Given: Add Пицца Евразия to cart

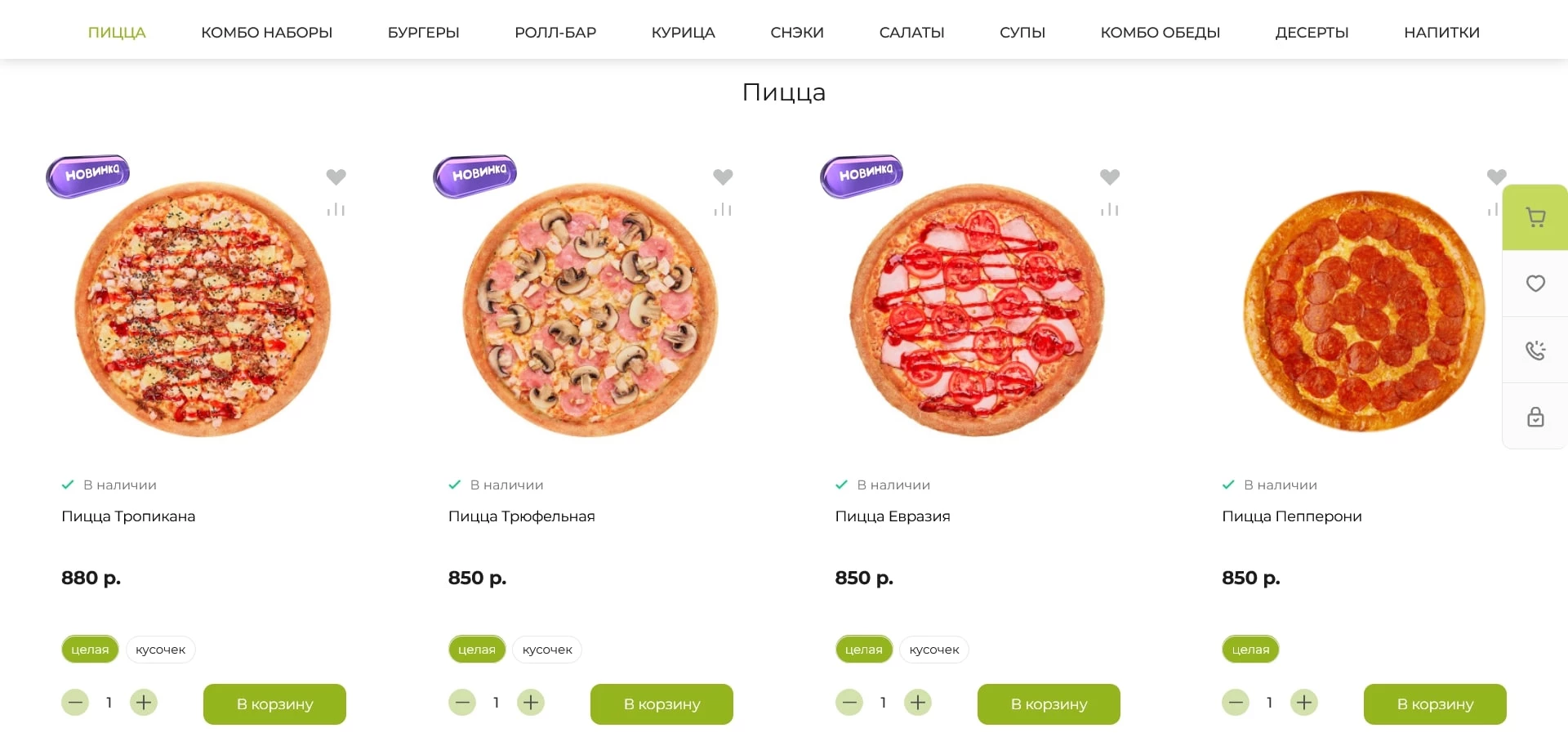Looking at the screenshot, I should (1049, 704).
